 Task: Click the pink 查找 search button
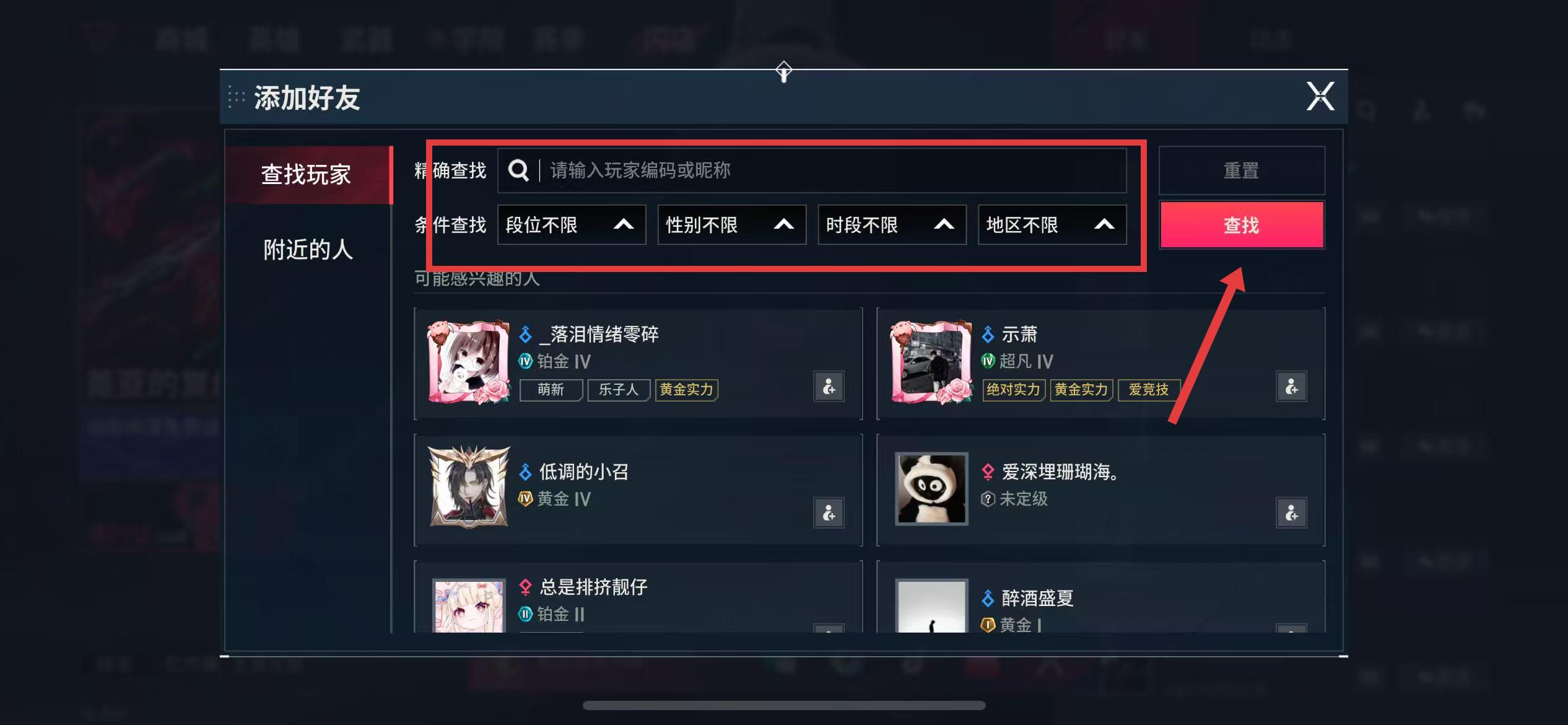(1242, 225)
